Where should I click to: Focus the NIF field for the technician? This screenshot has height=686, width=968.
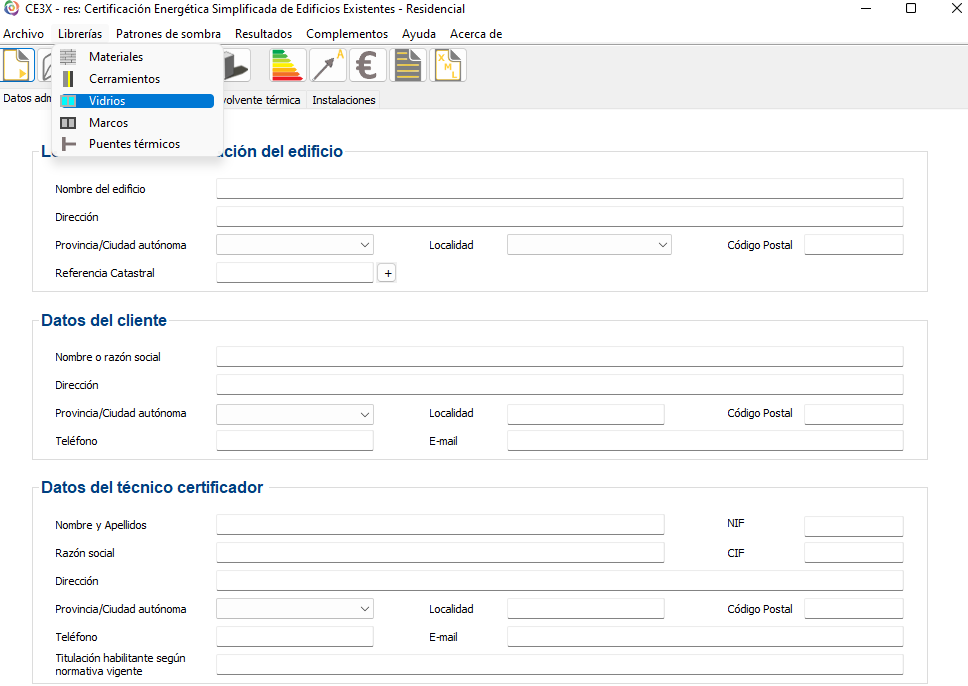853,525
